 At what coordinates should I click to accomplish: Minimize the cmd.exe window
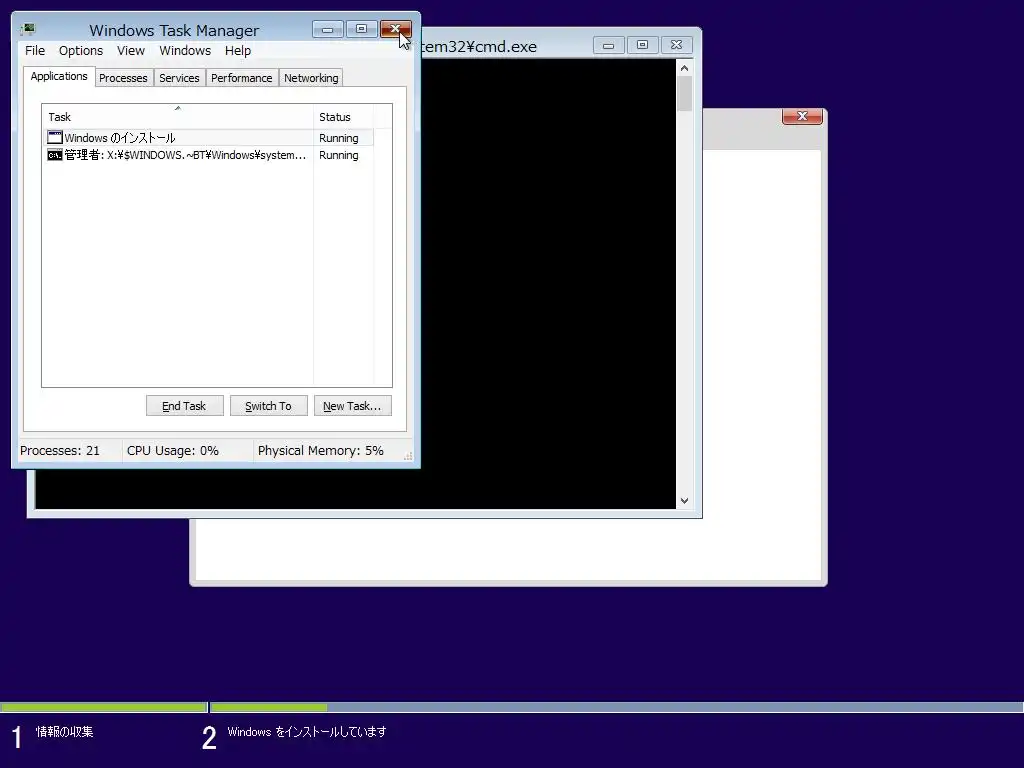pyautogui.click(x=609, y=45)
